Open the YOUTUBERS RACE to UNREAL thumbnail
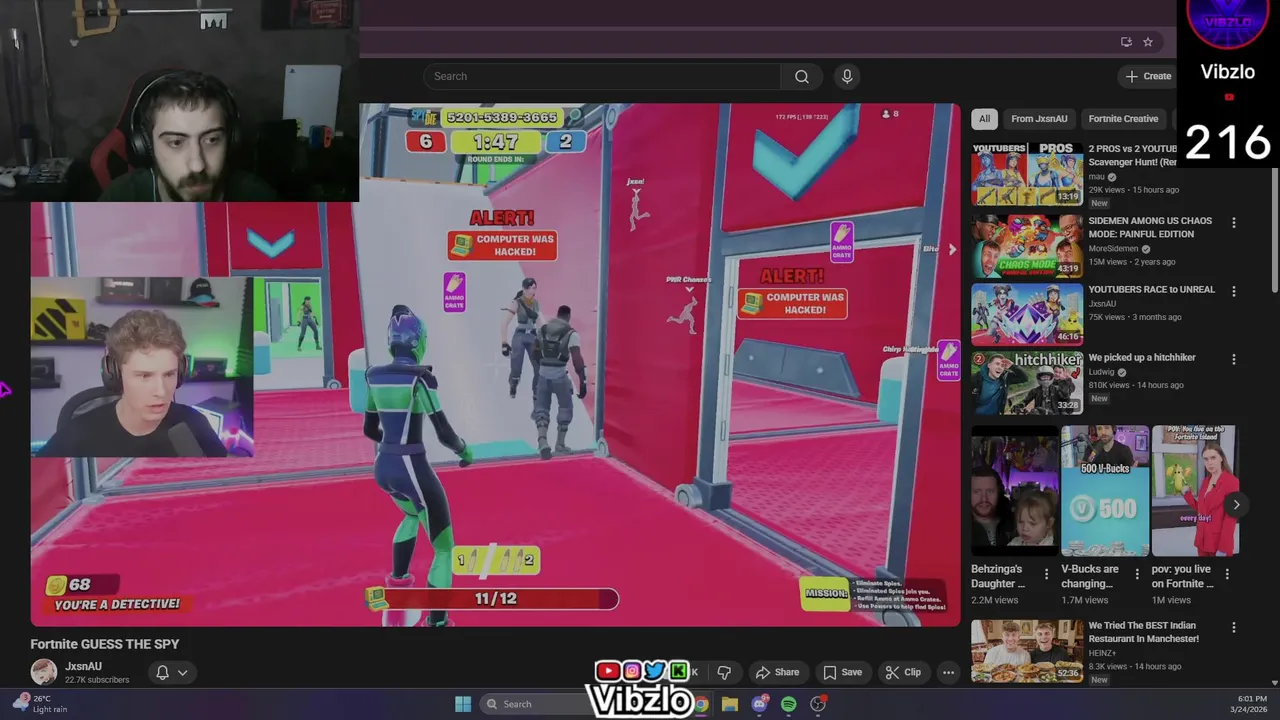This screenshot has height=720, width=1280. pos(1027,313)
